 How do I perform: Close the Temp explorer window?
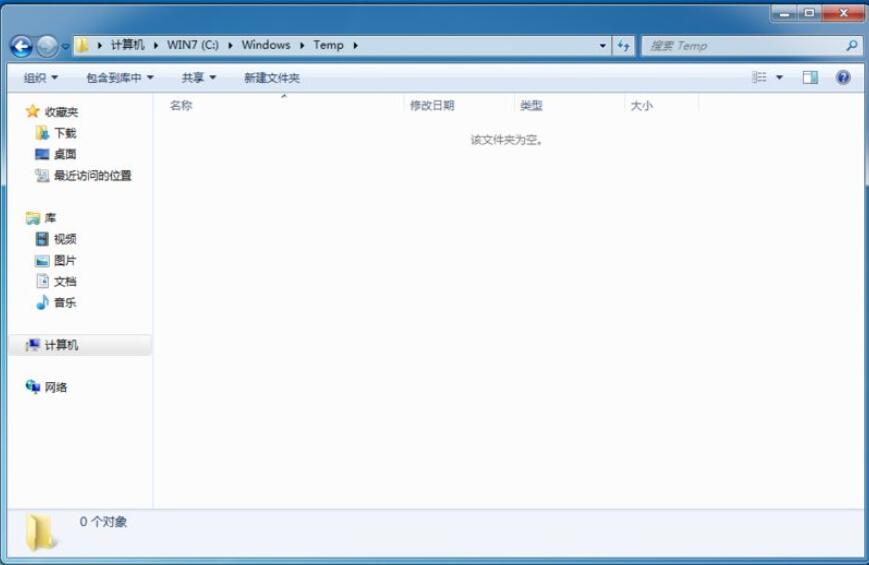pos(843,13)
